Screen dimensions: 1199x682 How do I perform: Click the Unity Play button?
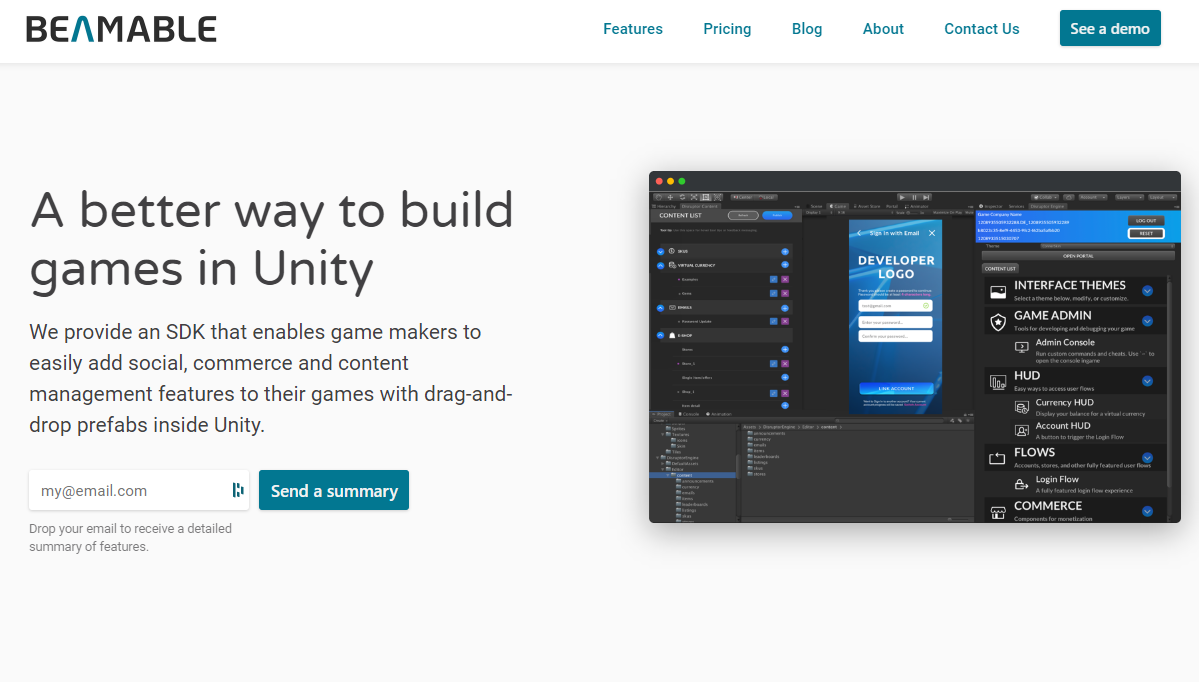tap(902, 197)
